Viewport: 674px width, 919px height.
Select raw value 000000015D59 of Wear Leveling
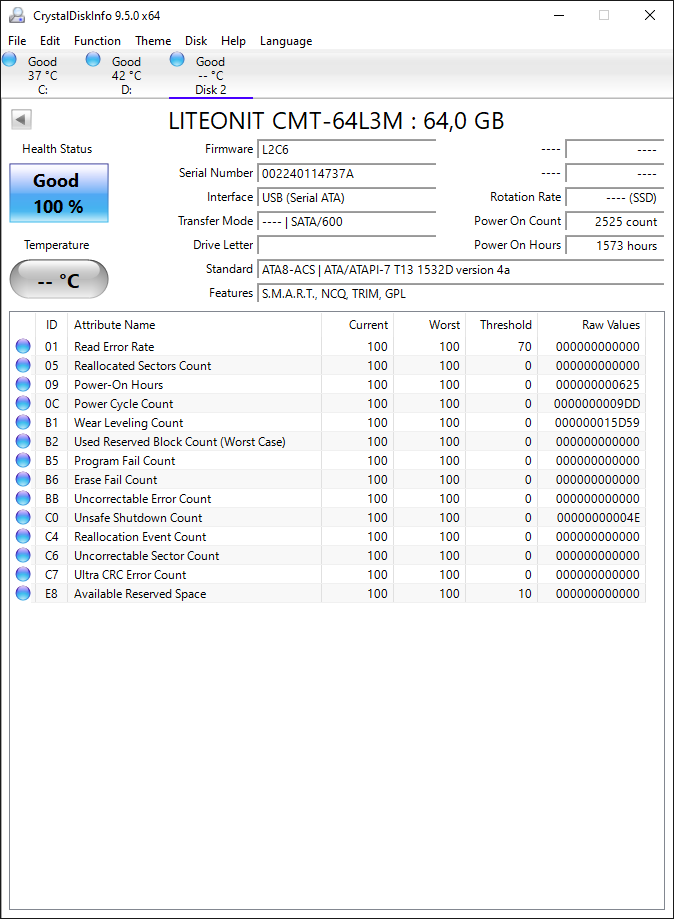597,423
